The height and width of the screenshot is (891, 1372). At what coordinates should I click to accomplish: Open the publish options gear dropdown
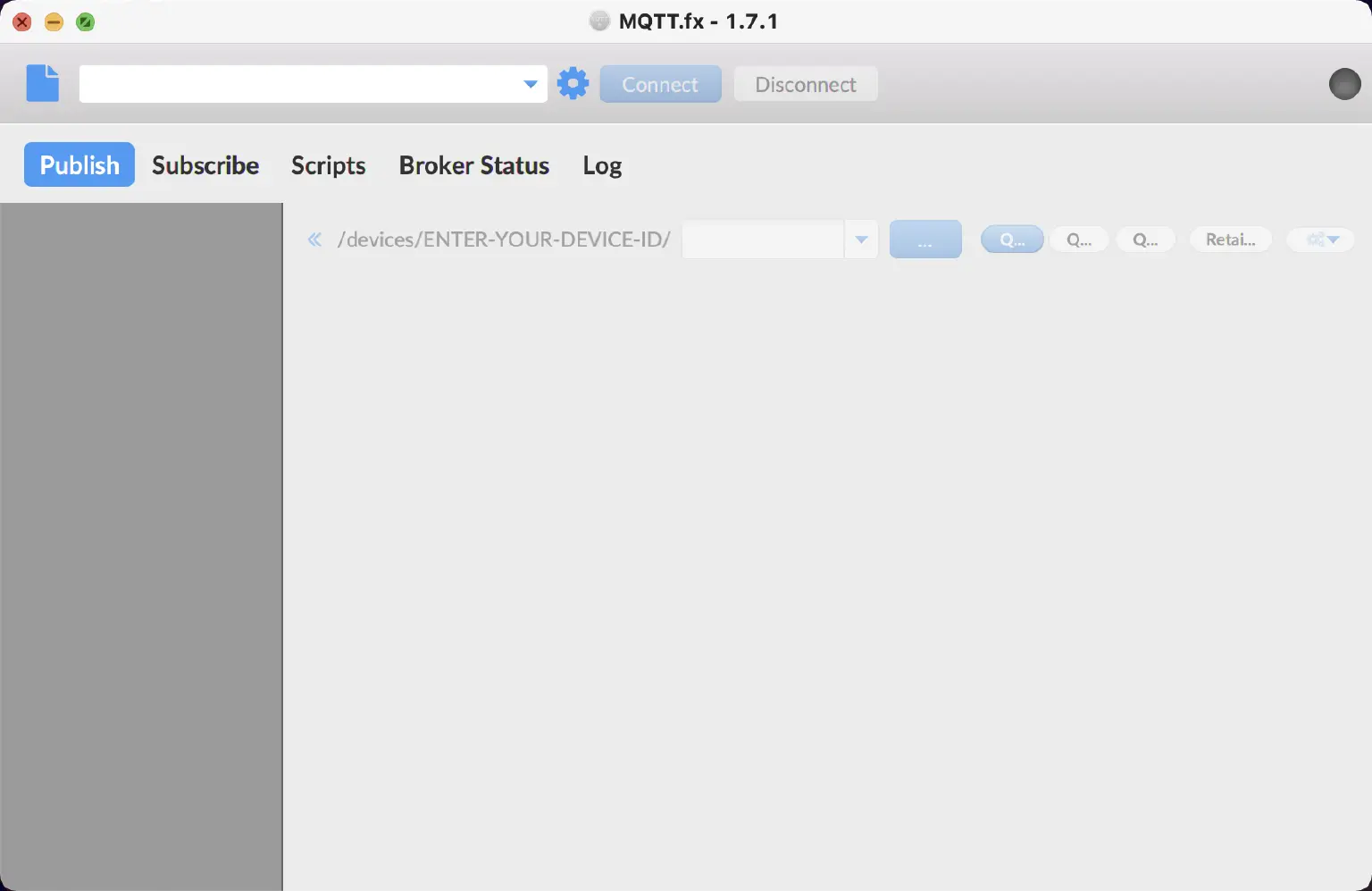[1320, 239]
